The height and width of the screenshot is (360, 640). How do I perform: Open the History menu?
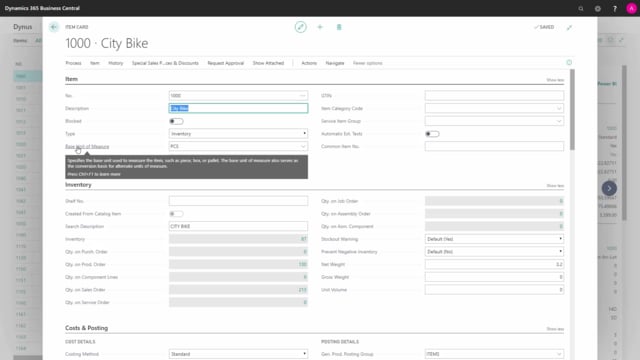pos(116,63)
